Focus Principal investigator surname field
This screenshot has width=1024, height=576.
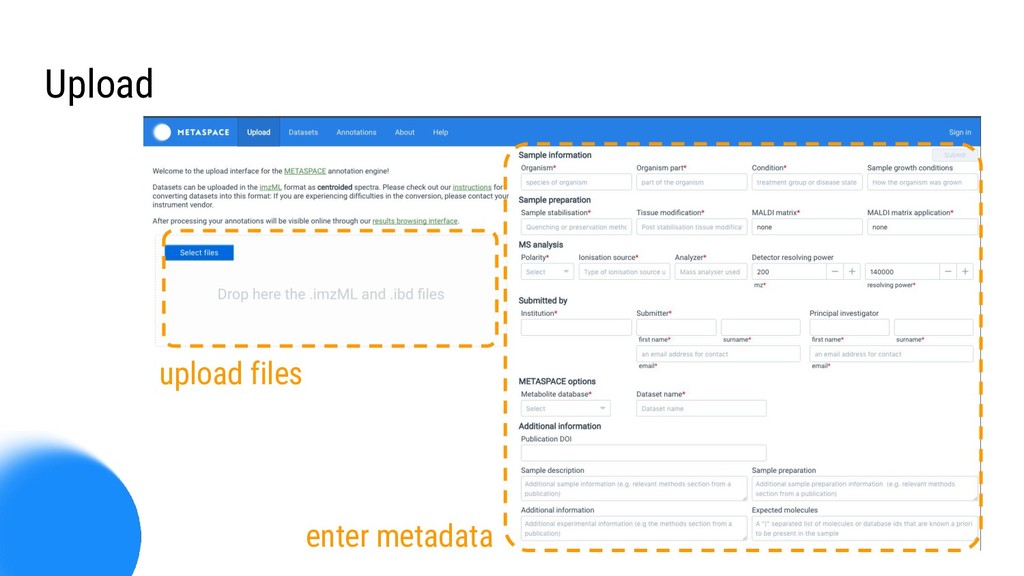tap(934, 327)
